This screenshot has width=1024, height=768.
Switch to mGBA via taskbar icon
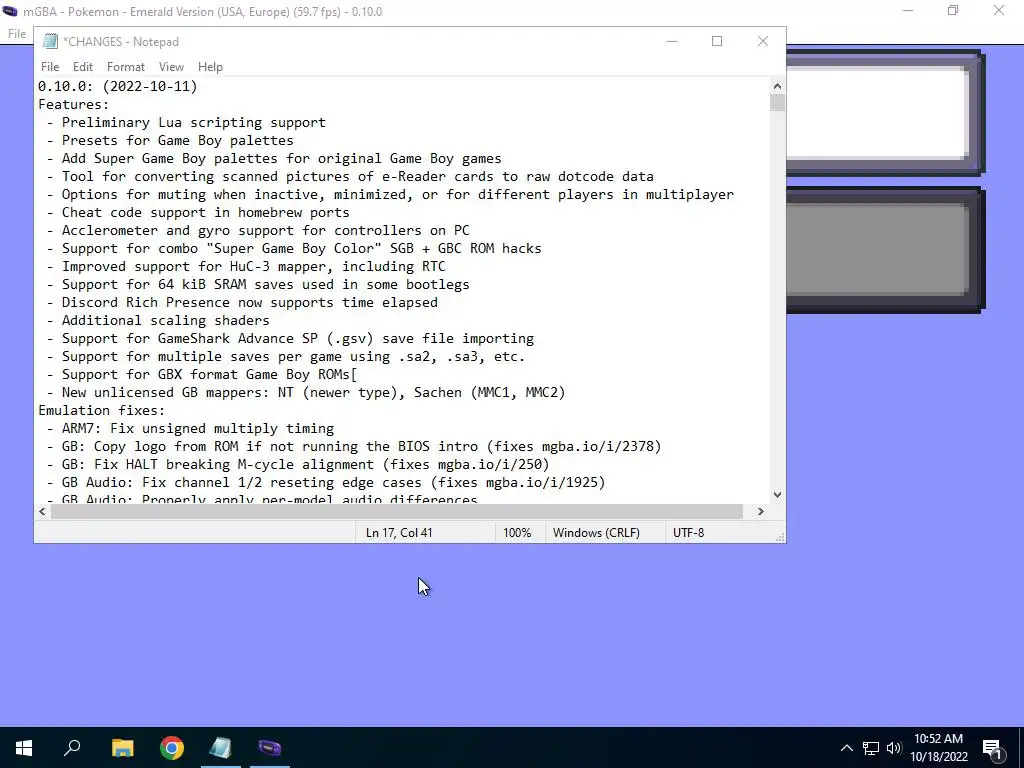[270, 748]
